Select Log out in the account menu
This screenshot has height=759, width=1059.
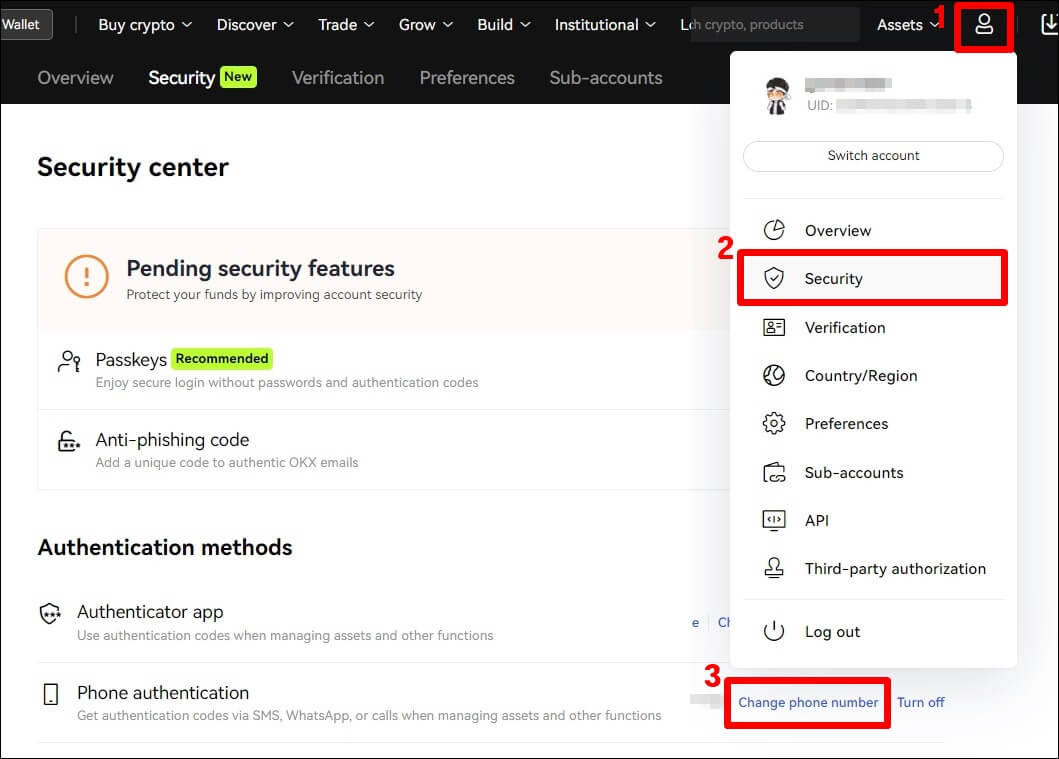(x=873, y=631)
